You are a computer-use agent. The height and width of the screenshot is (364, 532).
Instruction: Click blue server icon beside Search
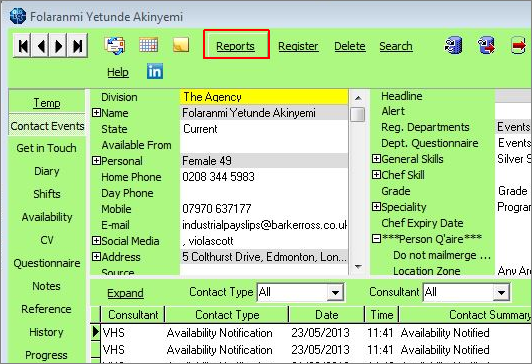tap(453, 45)
